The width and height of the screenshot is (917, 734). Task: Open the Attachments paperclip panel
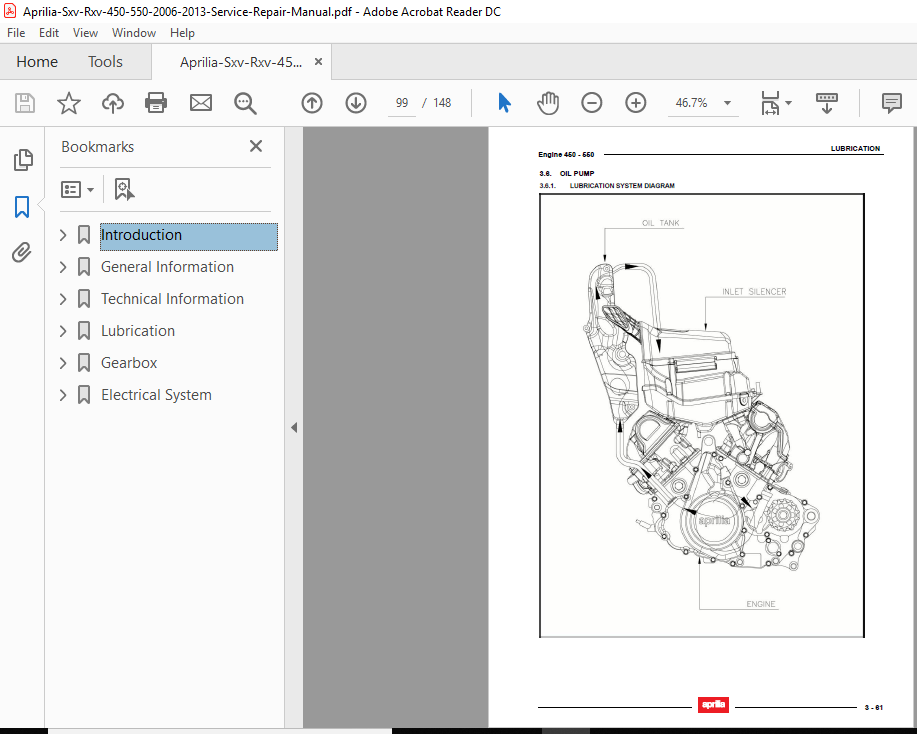(x=22, y=253)
